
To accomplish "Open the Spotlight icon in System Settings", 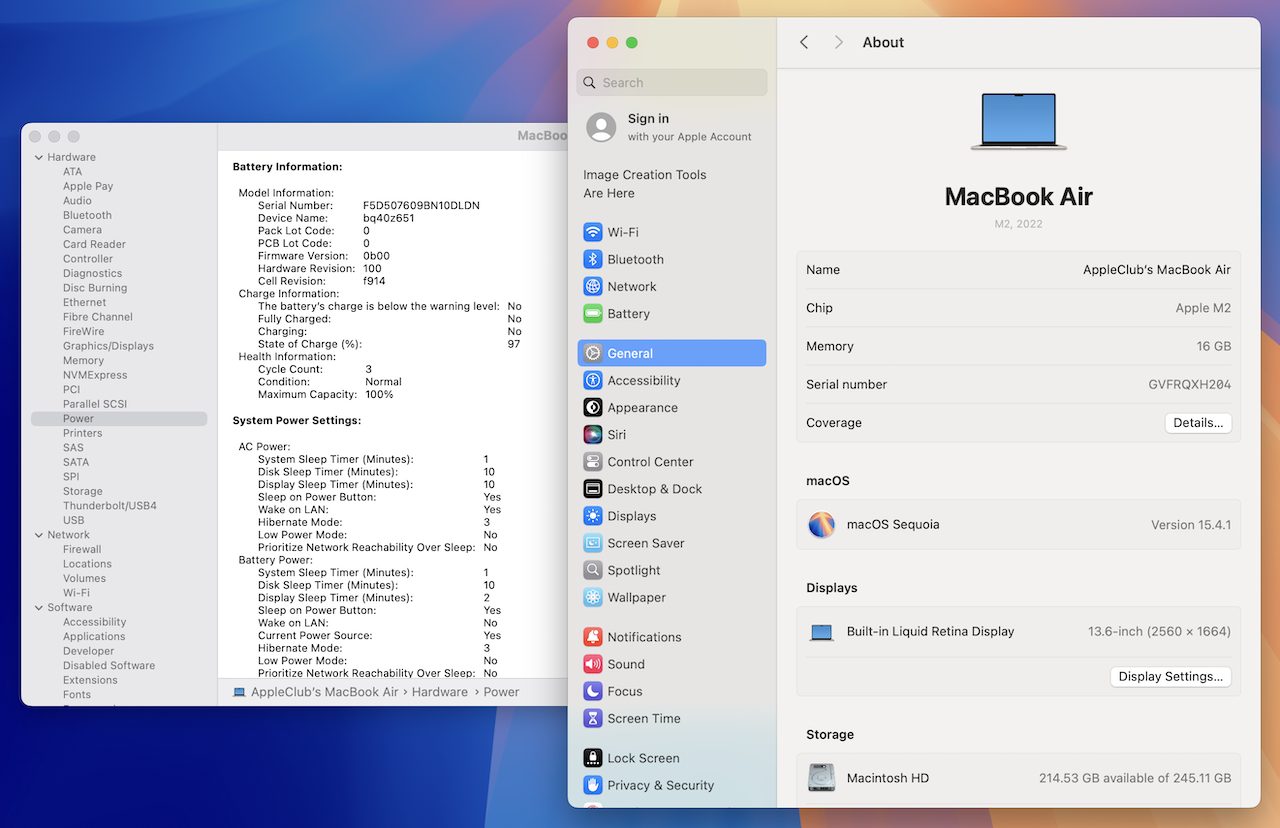I will (593, 570).
